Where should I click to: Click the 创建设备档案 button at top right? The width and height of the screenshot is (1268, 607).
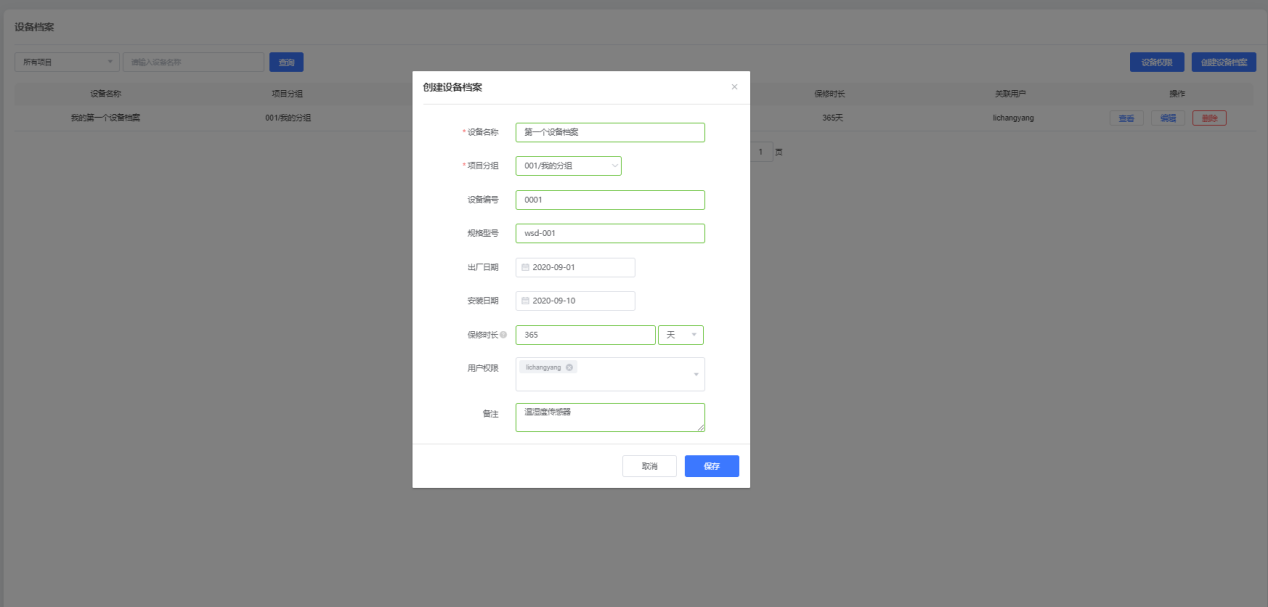click(x=1224, y=62)
